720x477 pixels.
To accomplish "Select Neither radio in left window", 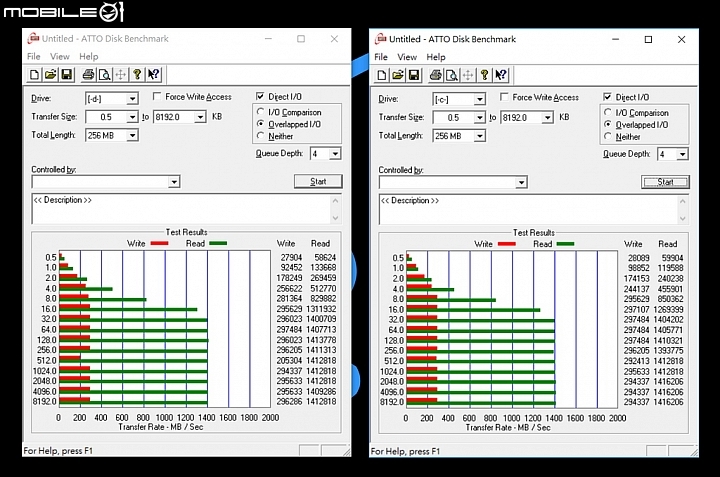I will [260, 136].
